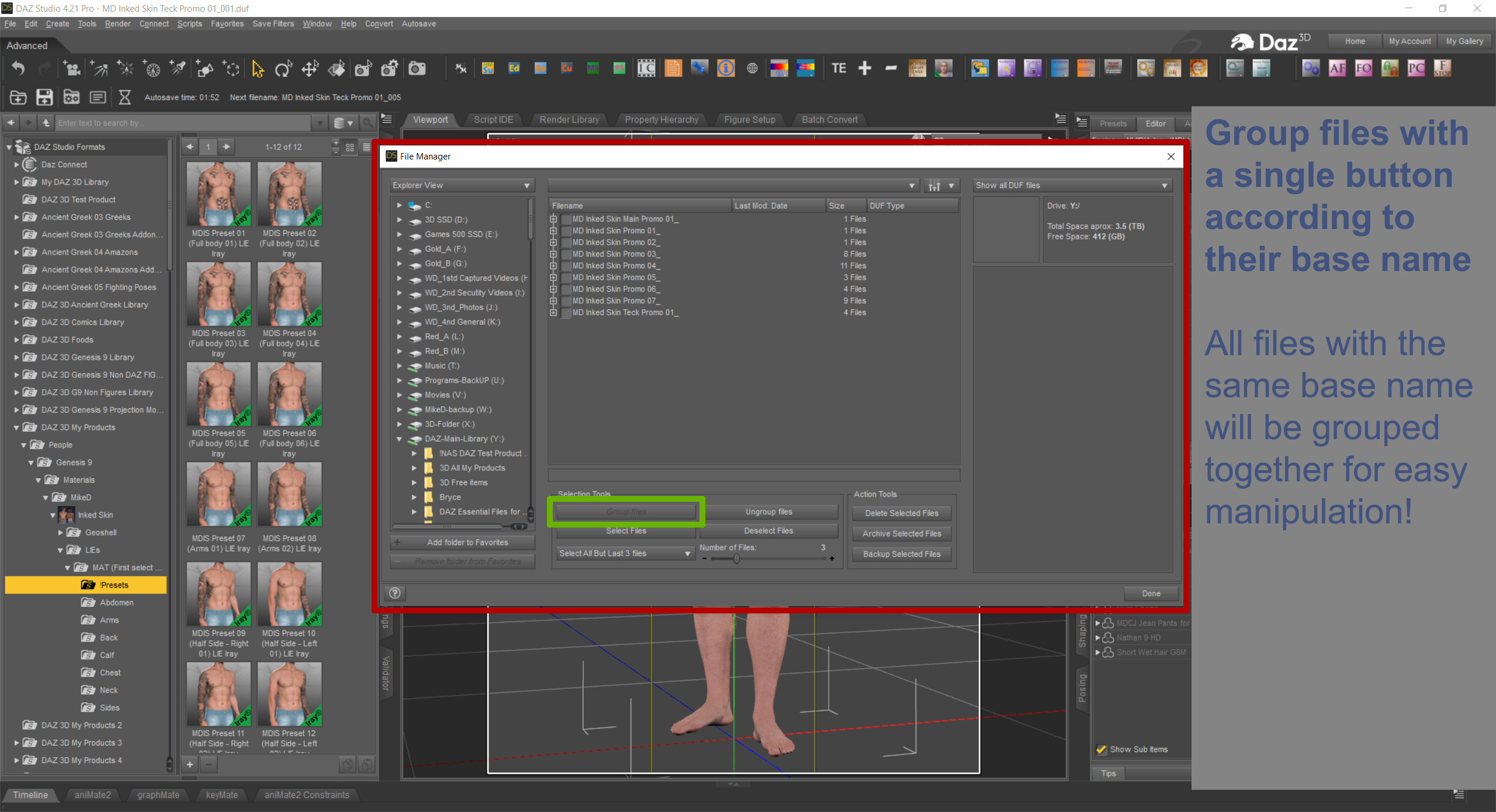The width and height of the screenshot is (1496, 812).
Task: Open the Scripts menu
Action: click(189, 24)
